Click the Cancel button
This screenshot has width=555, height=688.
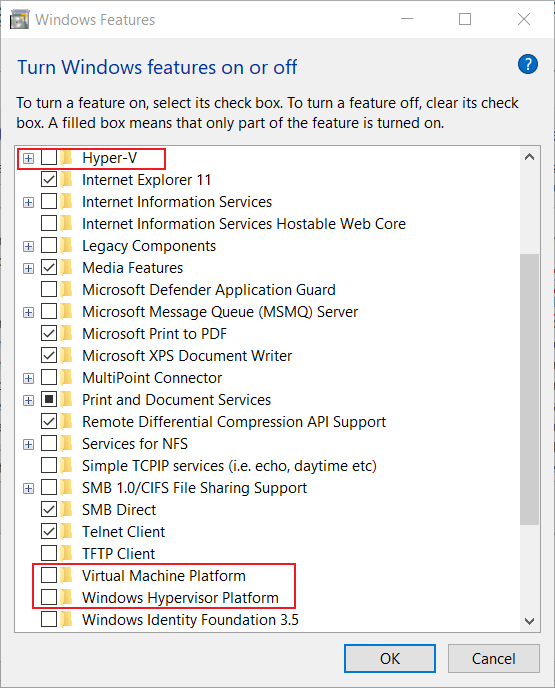pos(494,658)
